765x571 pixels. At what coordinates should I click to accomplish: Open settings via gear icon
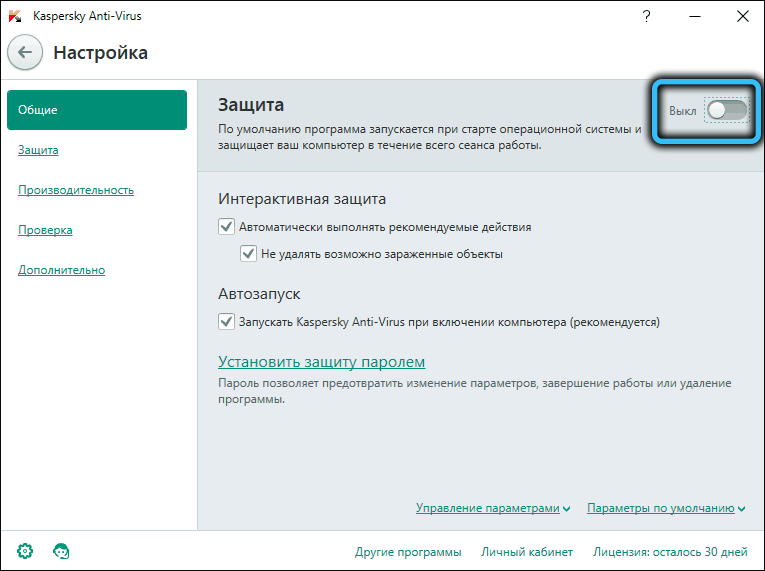coord(25,551)
